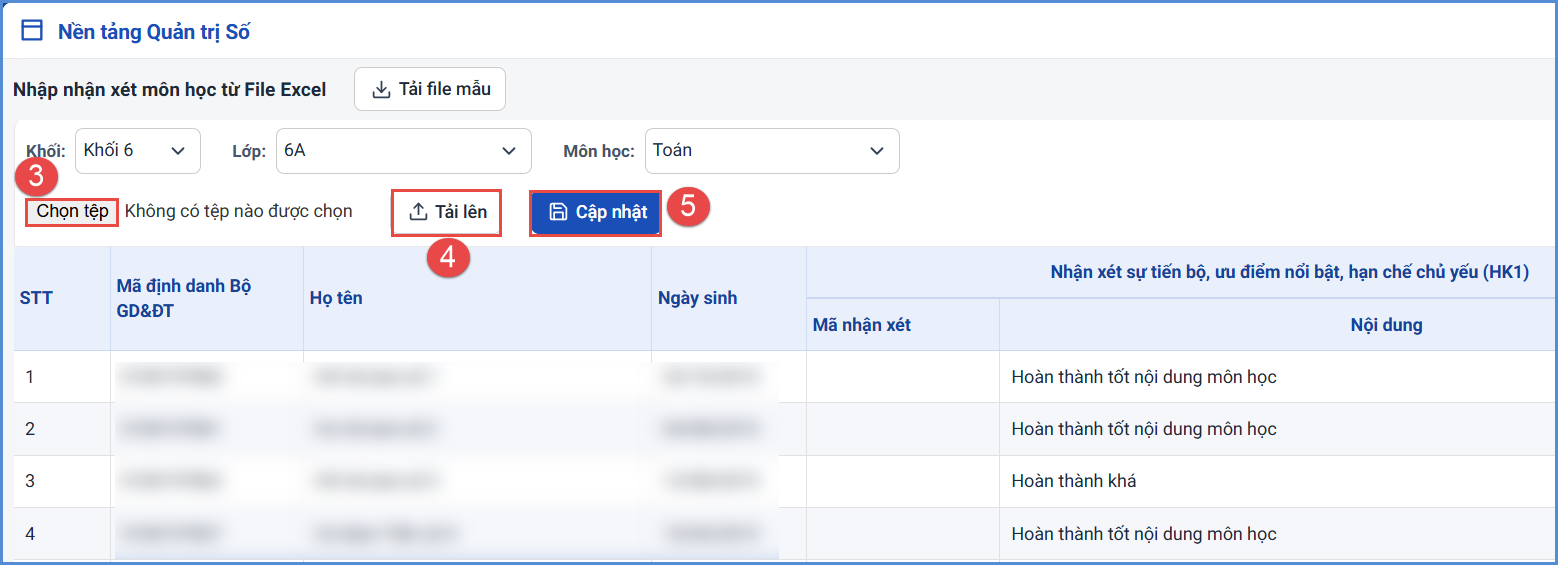Click the chevron arrow of the Khối selector
Image resolution: width=1558 pixels, height=565 pixels.
(x=178, y=151)
